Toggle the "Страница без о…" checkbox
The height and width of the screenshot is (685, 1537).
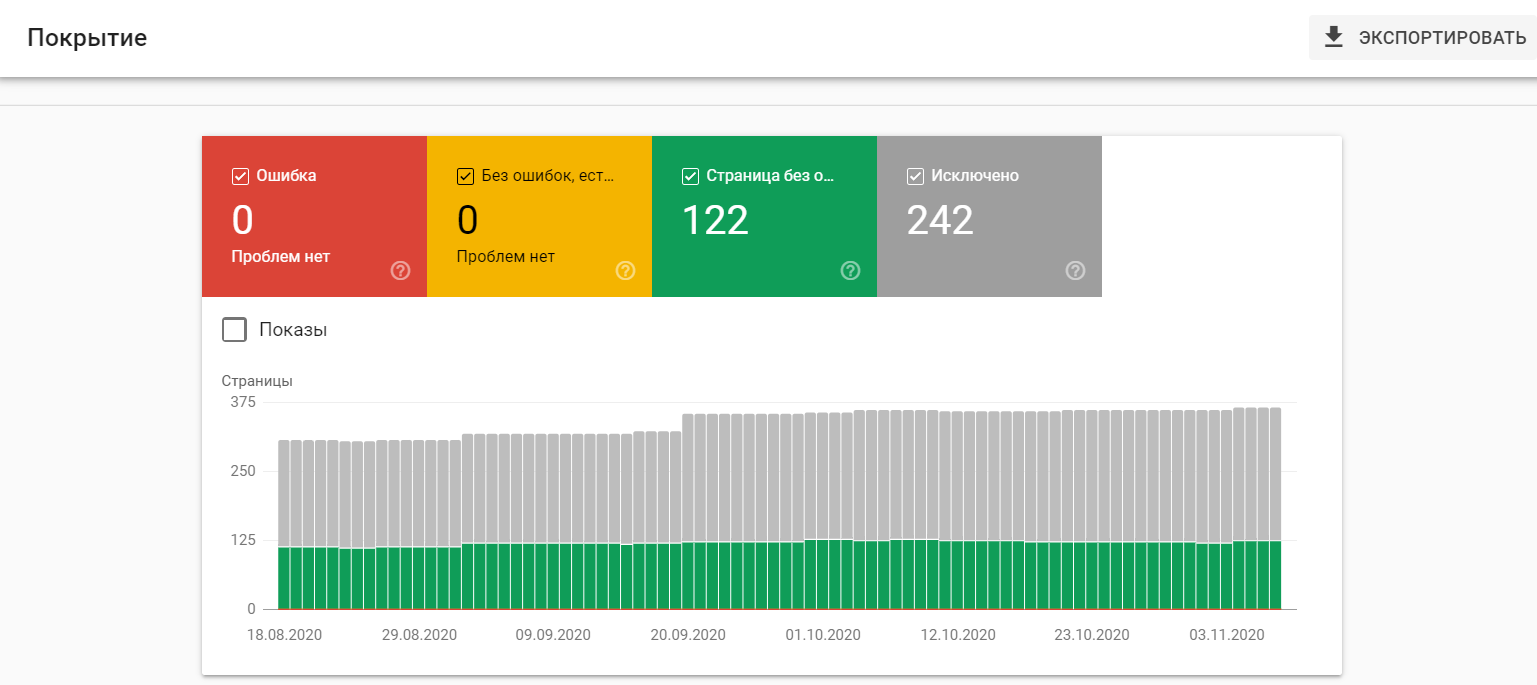point(690,176)
